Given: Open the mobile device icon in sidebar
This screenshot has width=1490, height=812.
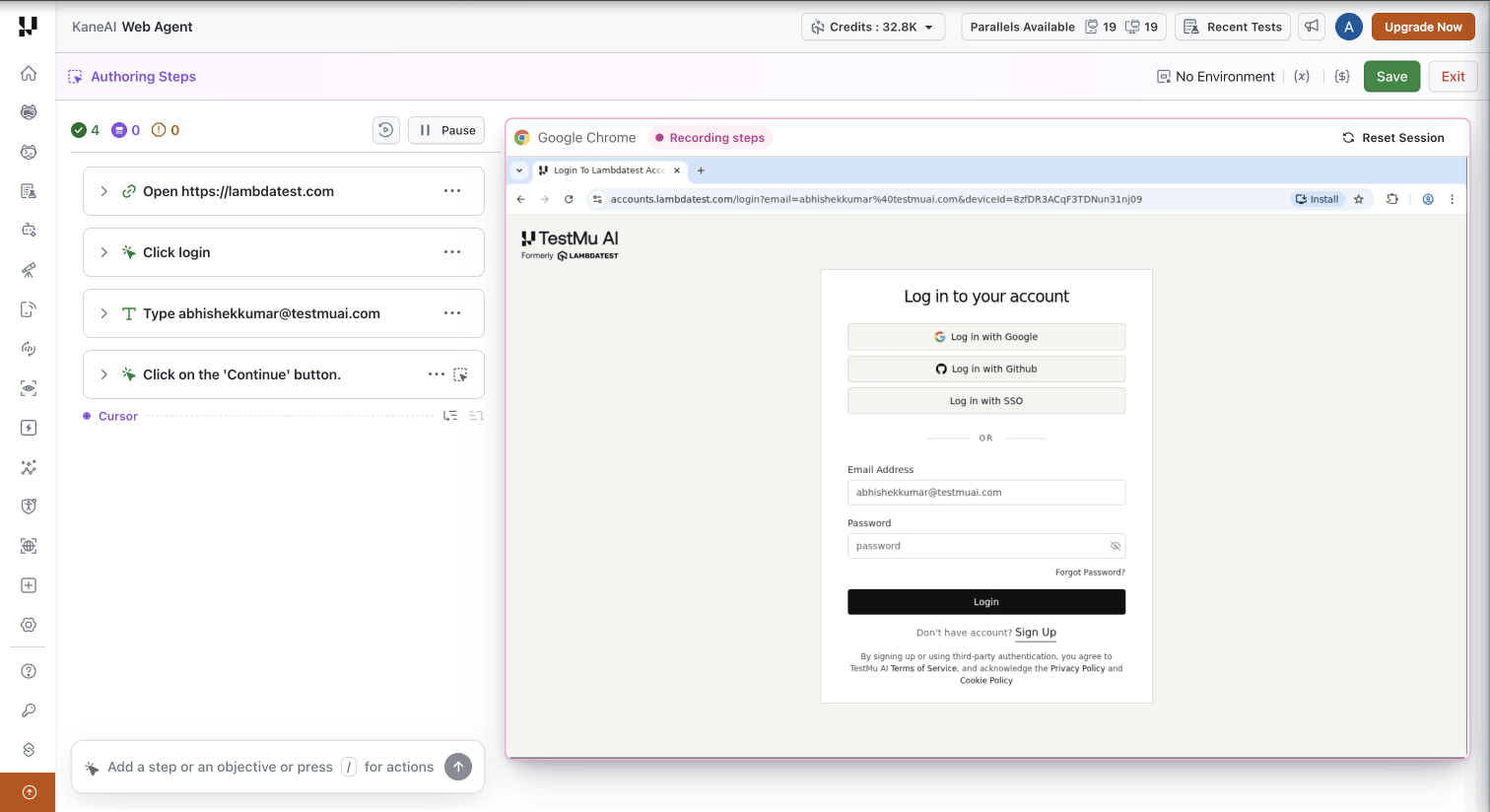Looking at the screenshot, I should (29, 309).
